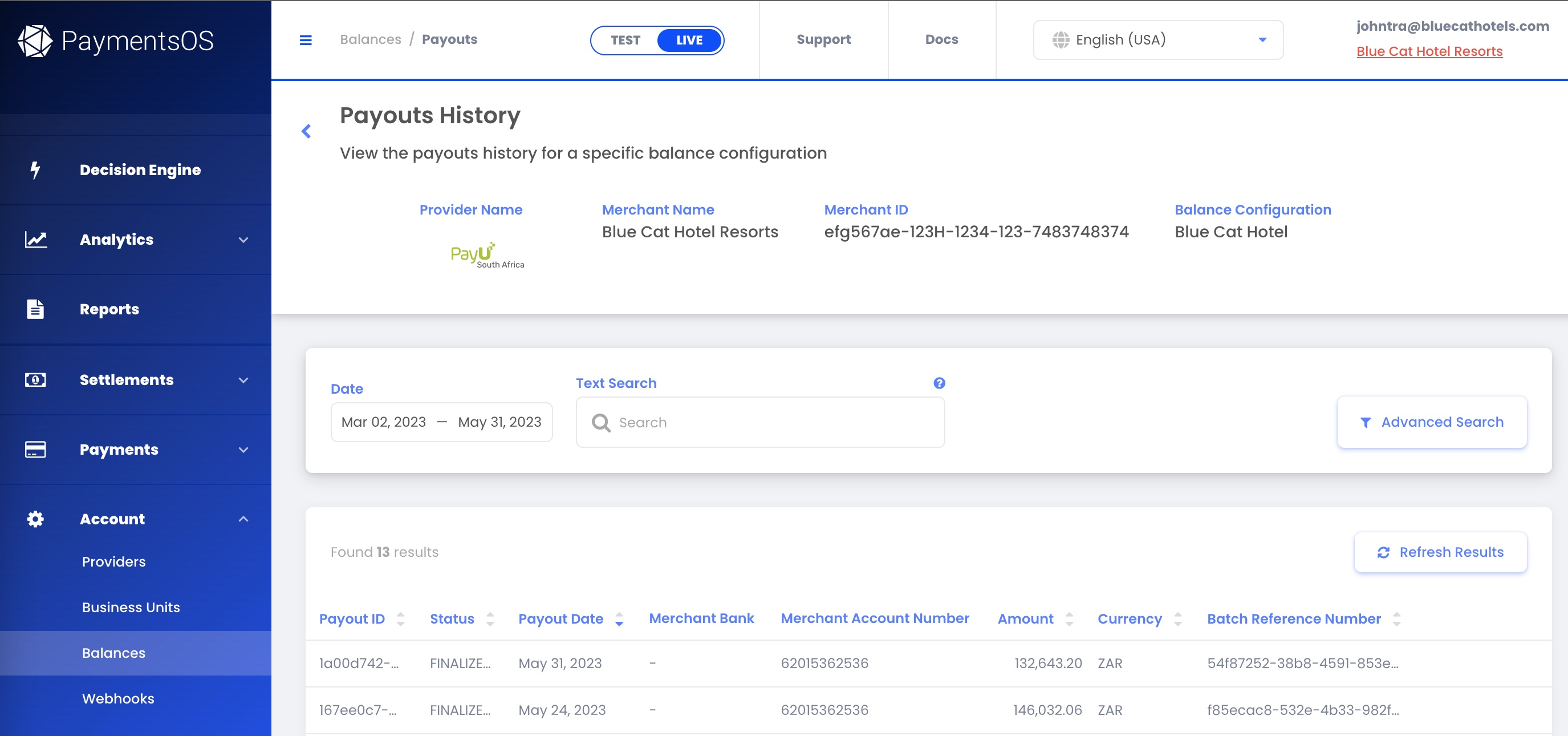Click the Payments icon in sidebar
This screenshot has width=1568, height=736.
35,449
